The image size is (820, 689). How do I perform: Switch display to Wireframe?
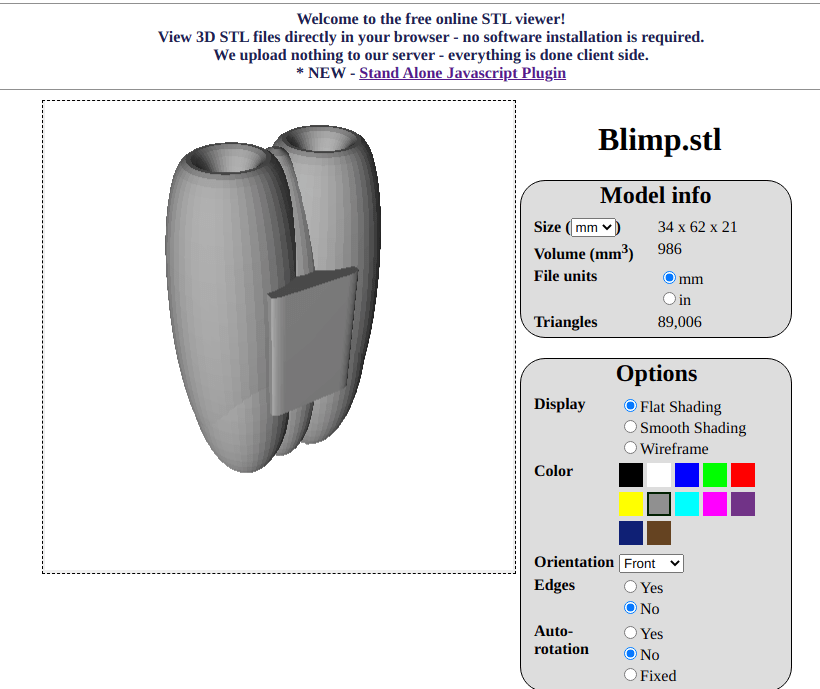(x=631, y=448)
